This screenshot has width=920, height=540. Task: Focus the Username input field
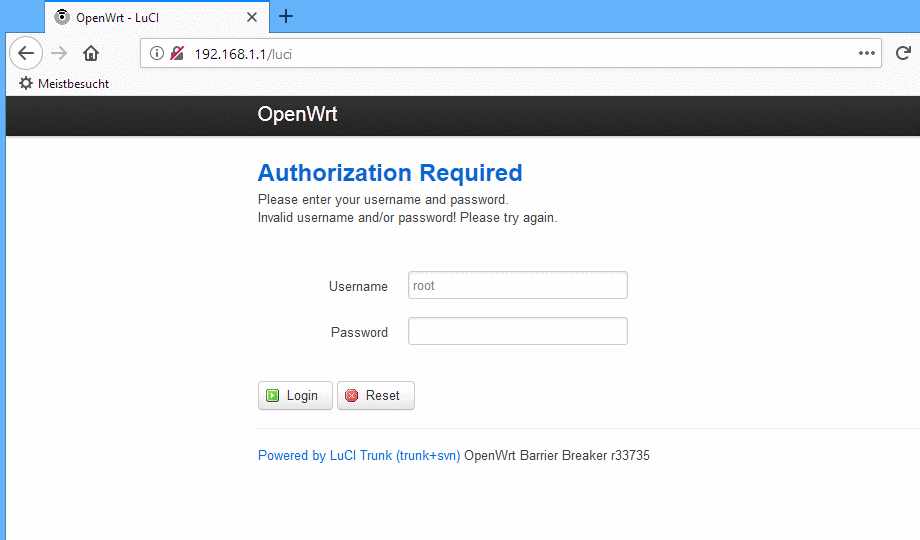pyautogui.click(x=518, y=285)
